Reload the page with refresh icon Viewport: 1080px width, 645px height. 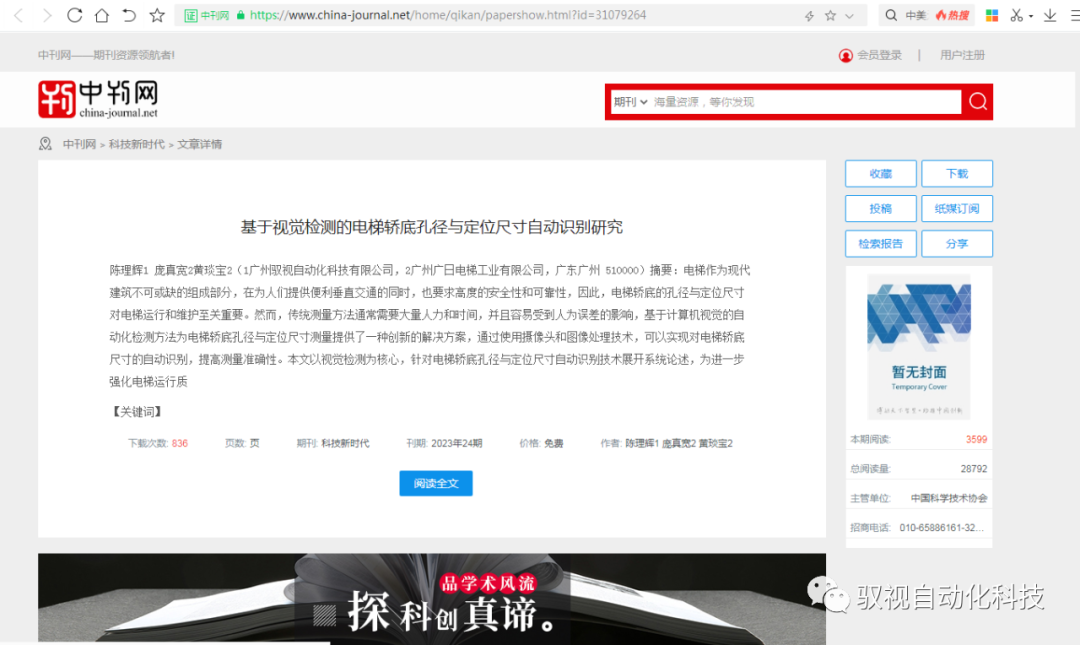click(74, 15)
